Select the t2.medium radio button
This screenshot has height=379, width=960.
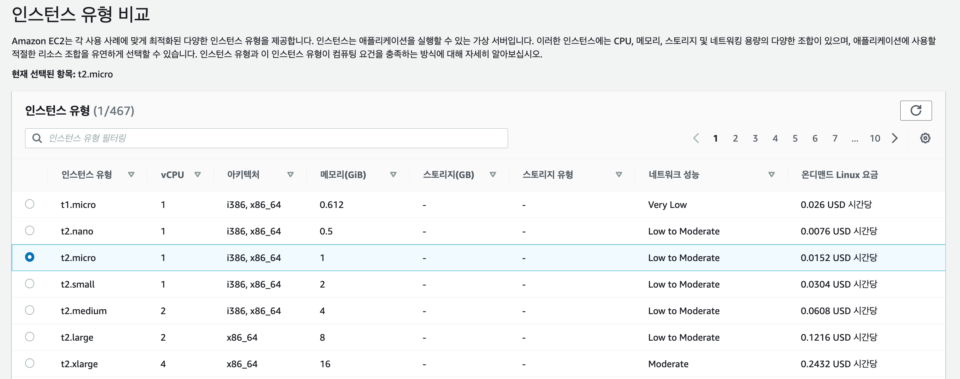29,310
